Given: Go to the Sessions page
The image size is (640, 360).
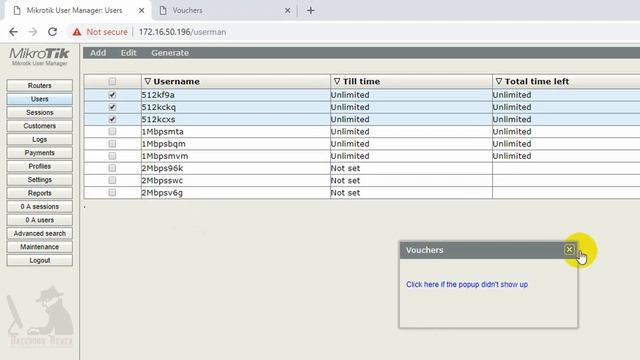Looking at the screenshot, I should point(40,112).
